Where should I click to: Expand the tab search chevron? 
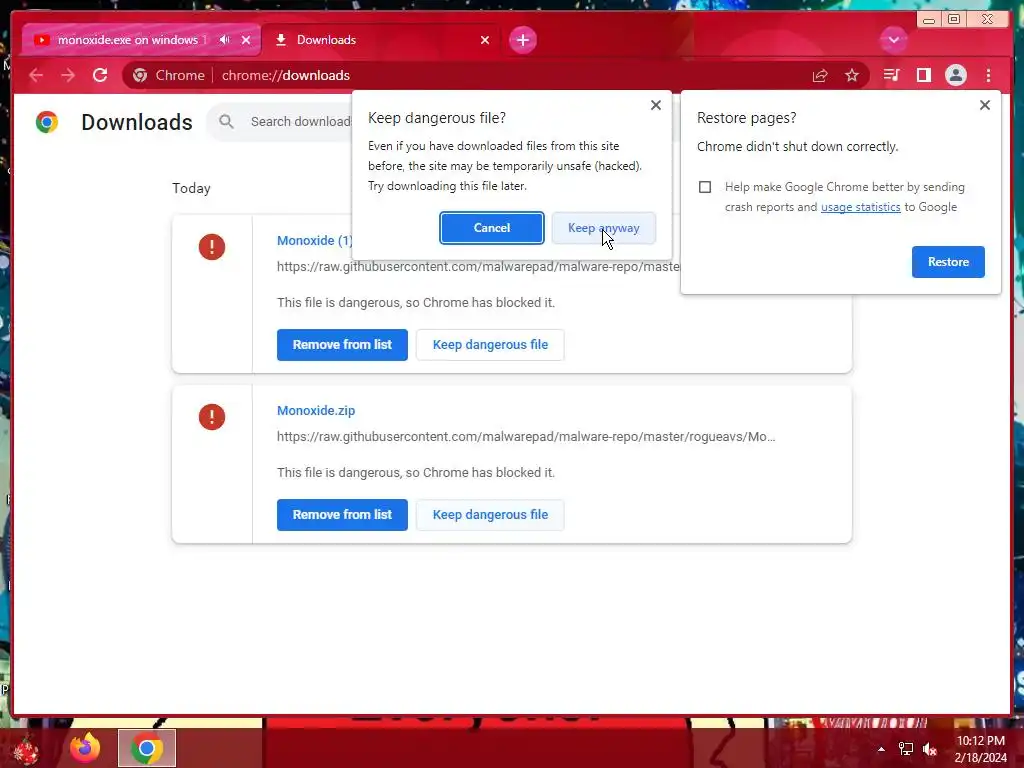pos(893,40)
